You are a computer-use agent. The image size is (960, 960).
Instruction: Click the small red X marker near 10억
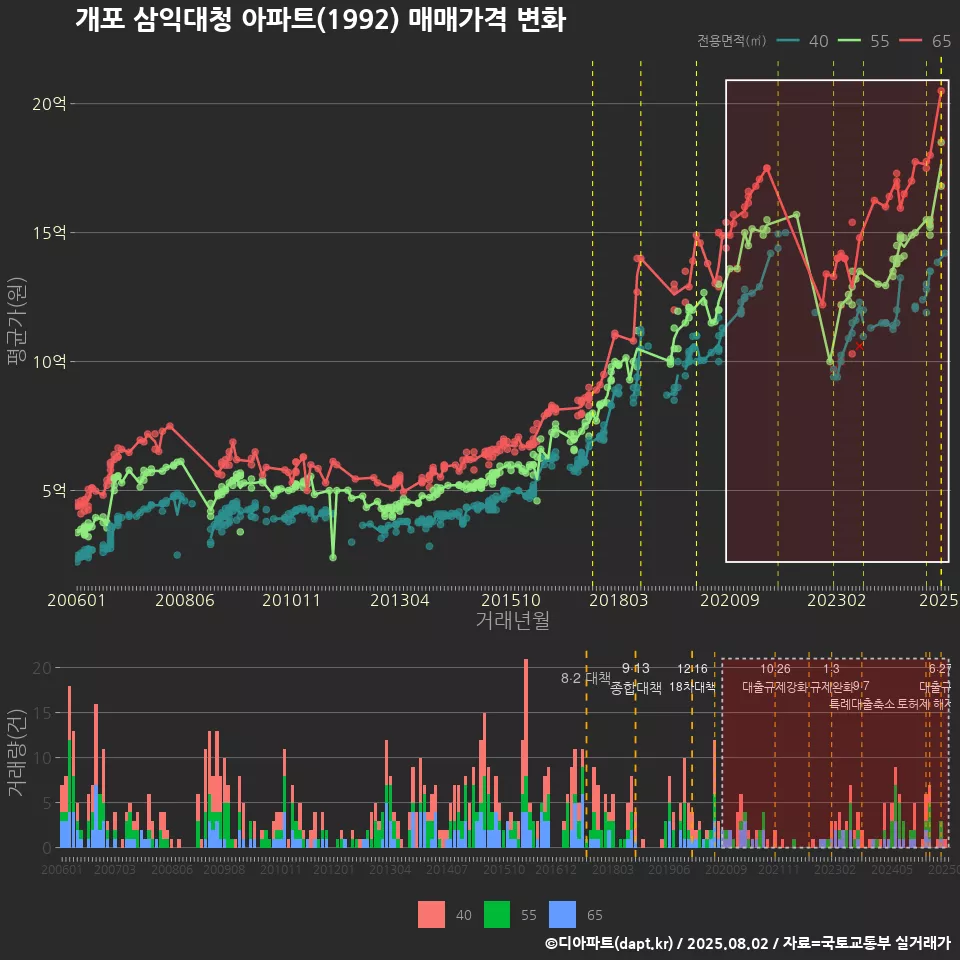pyautogui.click(x=860, y=346)
